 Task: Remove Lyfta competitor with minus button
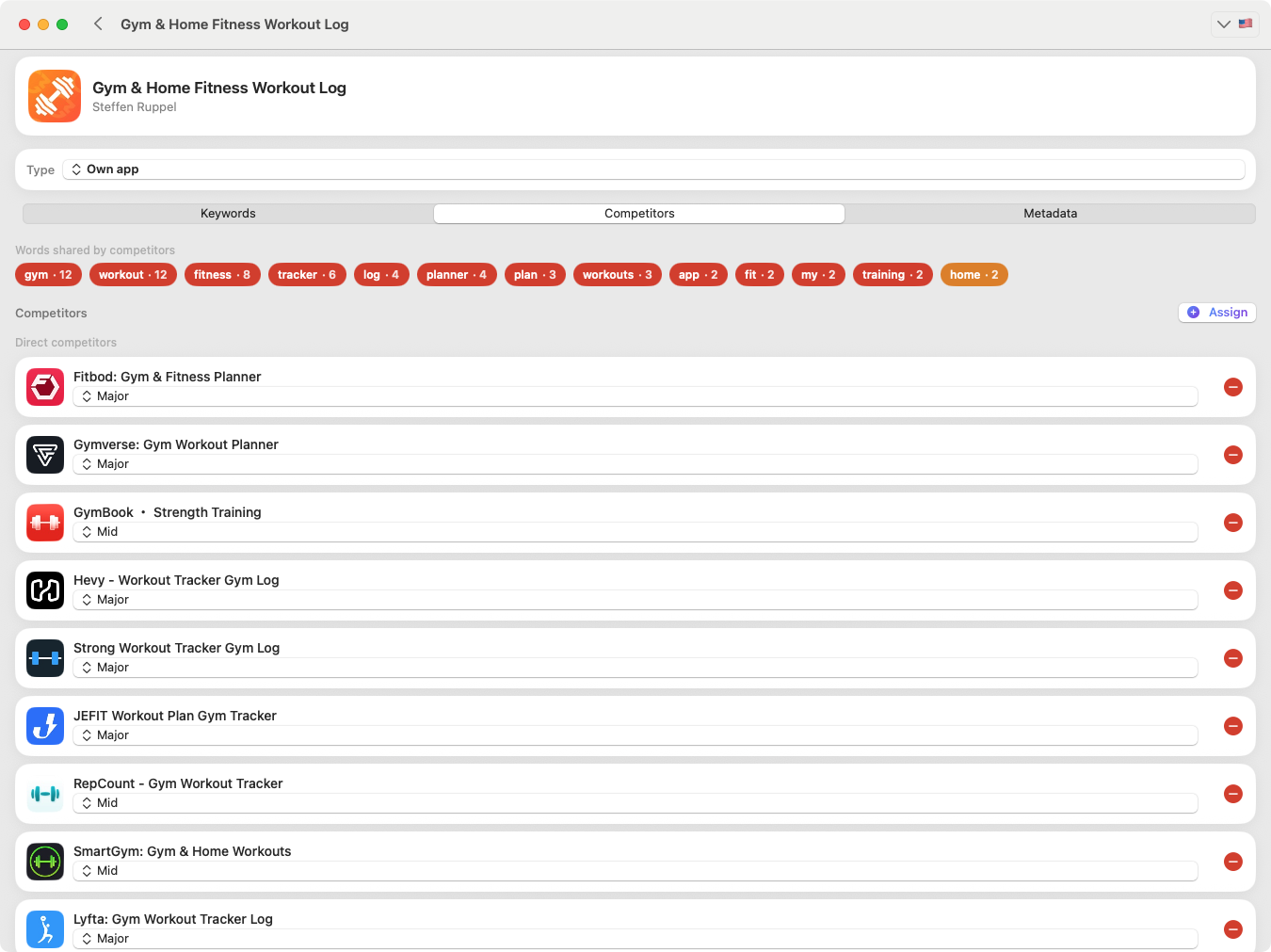[1233, 929]
